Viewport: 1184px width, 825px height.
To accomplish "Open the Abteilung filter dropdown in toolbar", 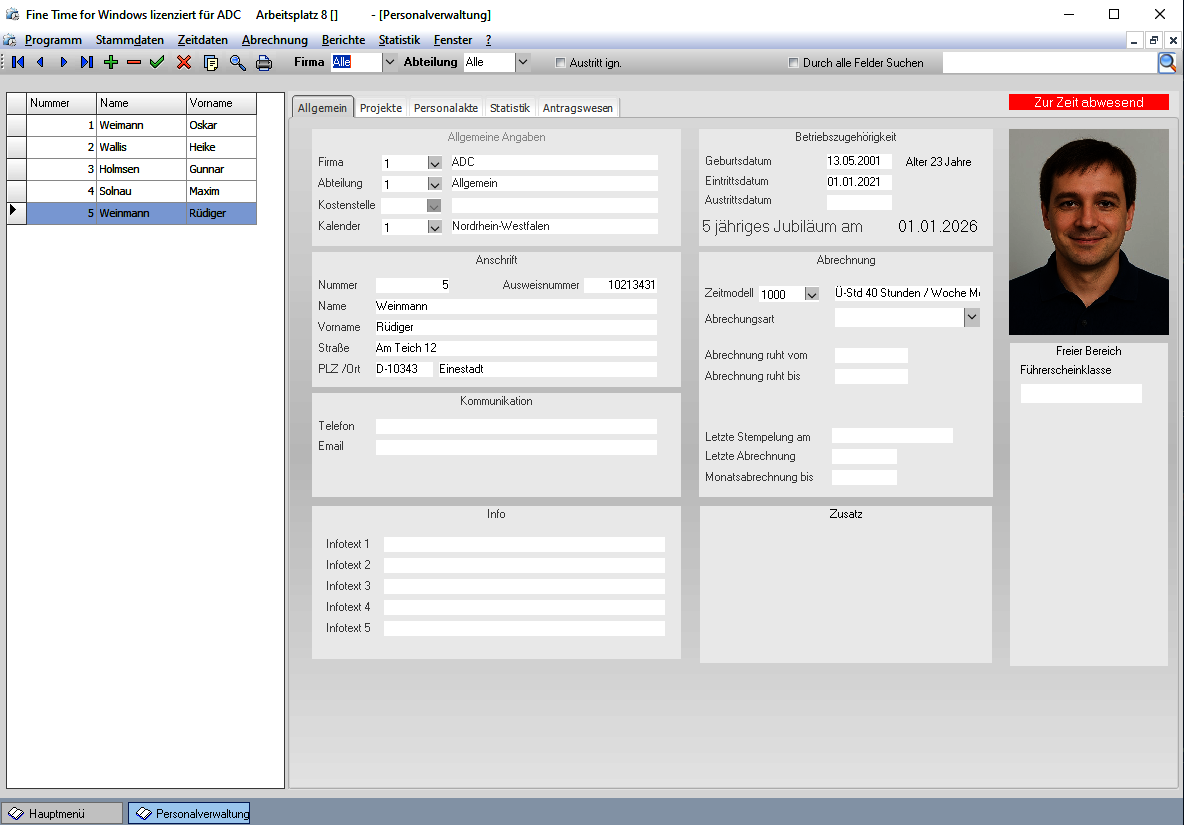I will [522, 62].
